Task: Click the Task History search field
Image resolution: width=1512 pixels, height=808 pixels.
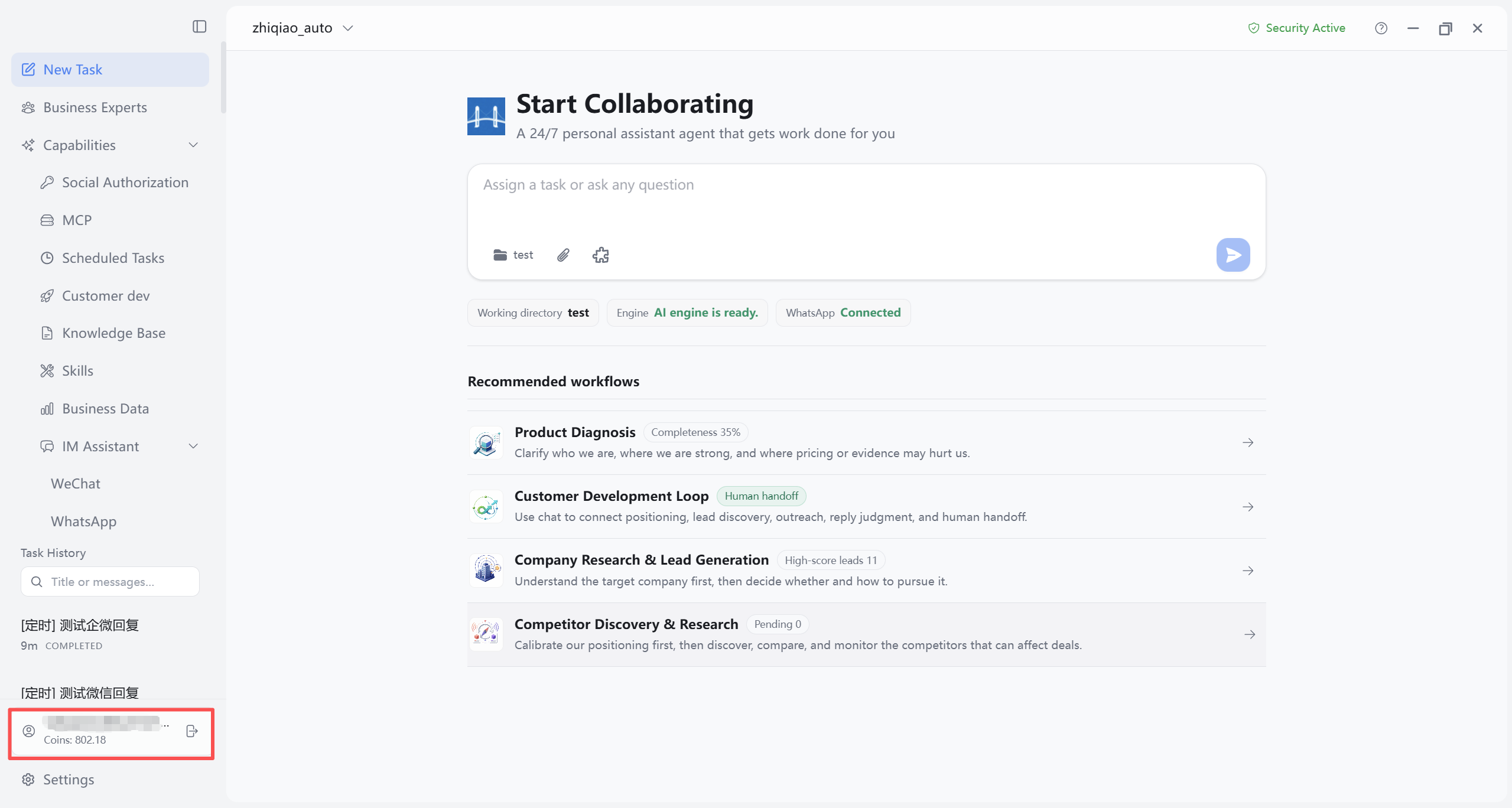Action: coord(110,582)
